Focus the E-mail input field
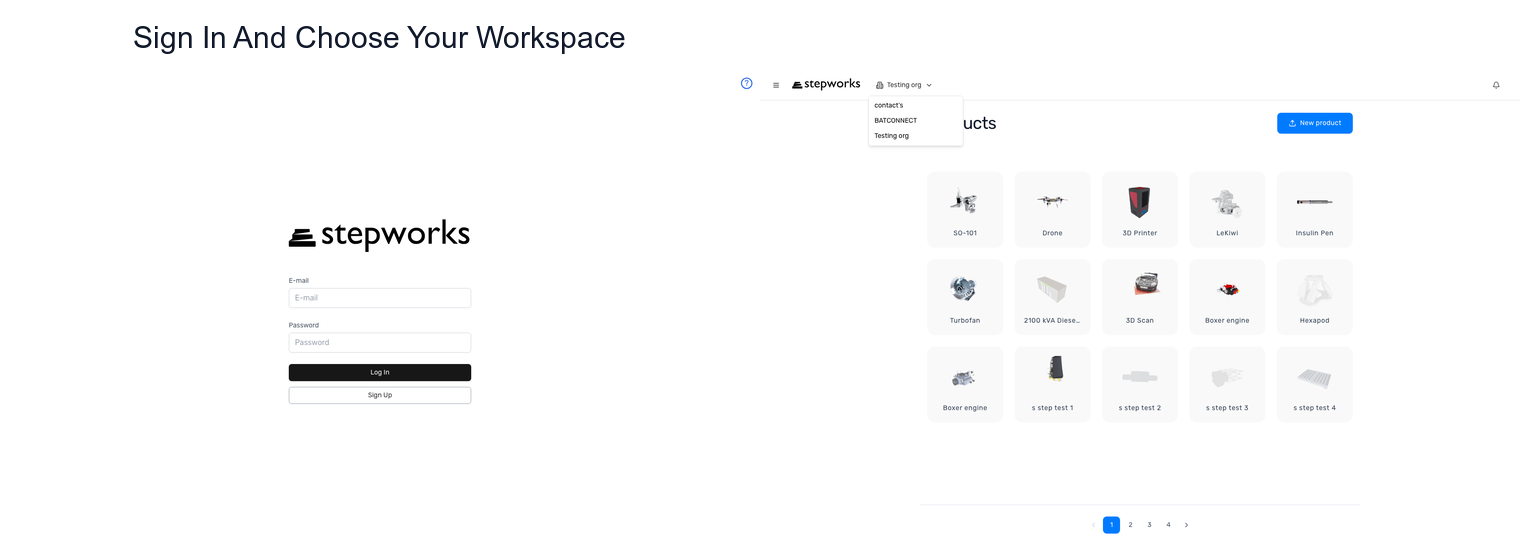 380,298
